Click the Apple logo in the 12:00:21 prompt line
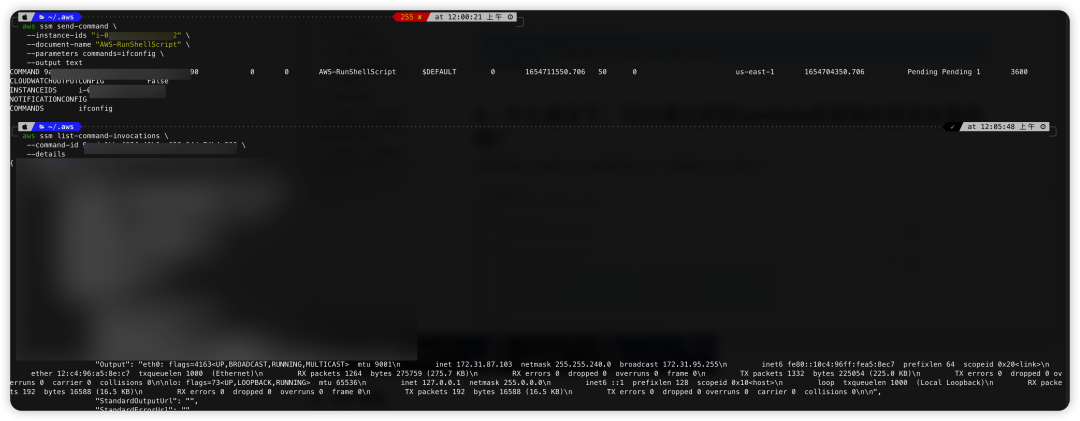 point(25,17)
